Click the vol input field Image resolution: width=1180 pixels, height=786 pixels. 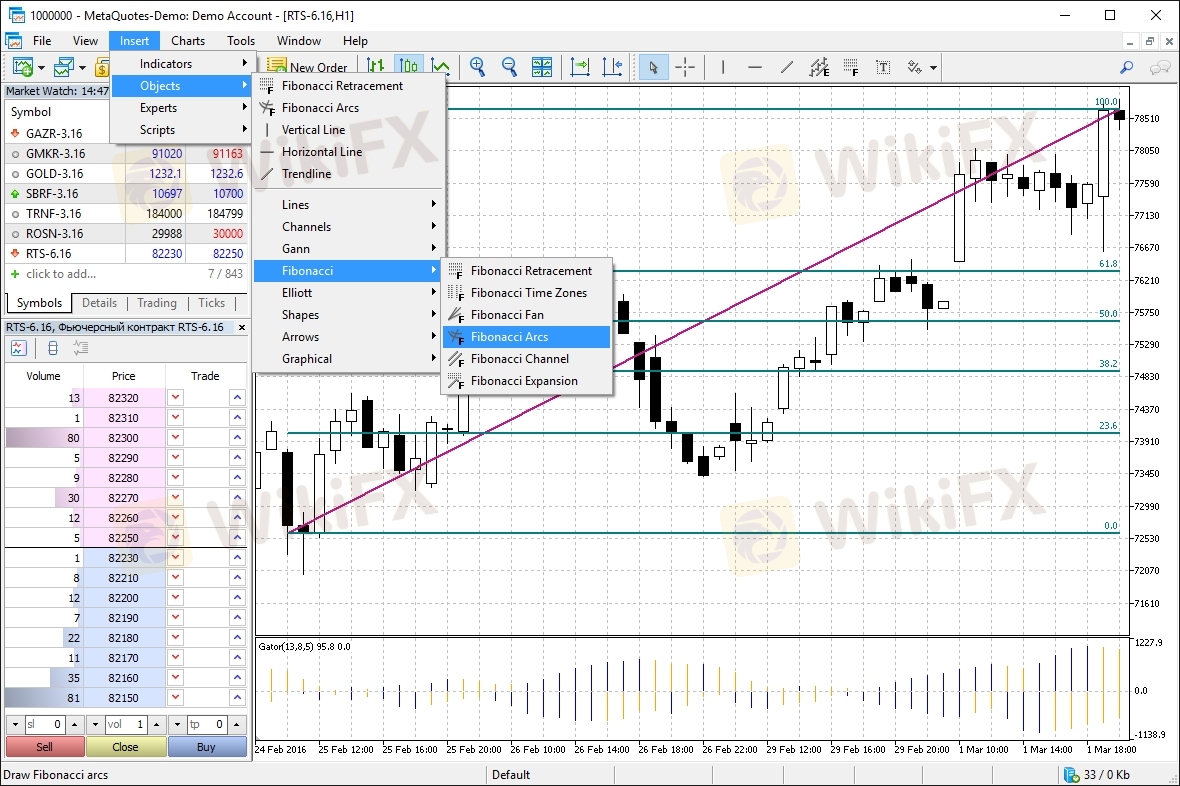click(126, 724)
